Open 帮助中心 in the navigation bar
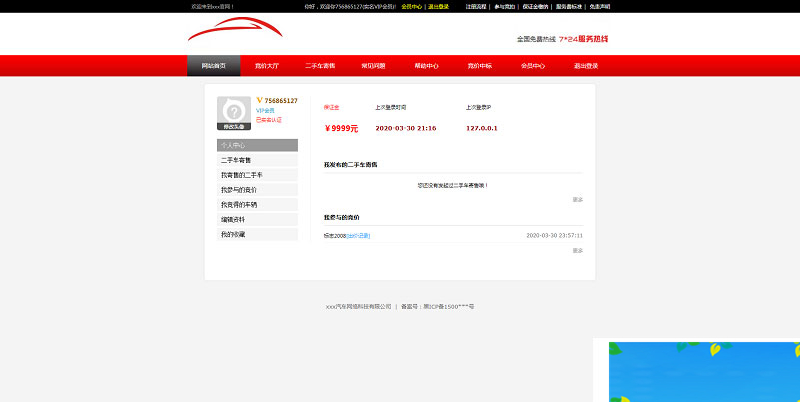 click(426, 66)
